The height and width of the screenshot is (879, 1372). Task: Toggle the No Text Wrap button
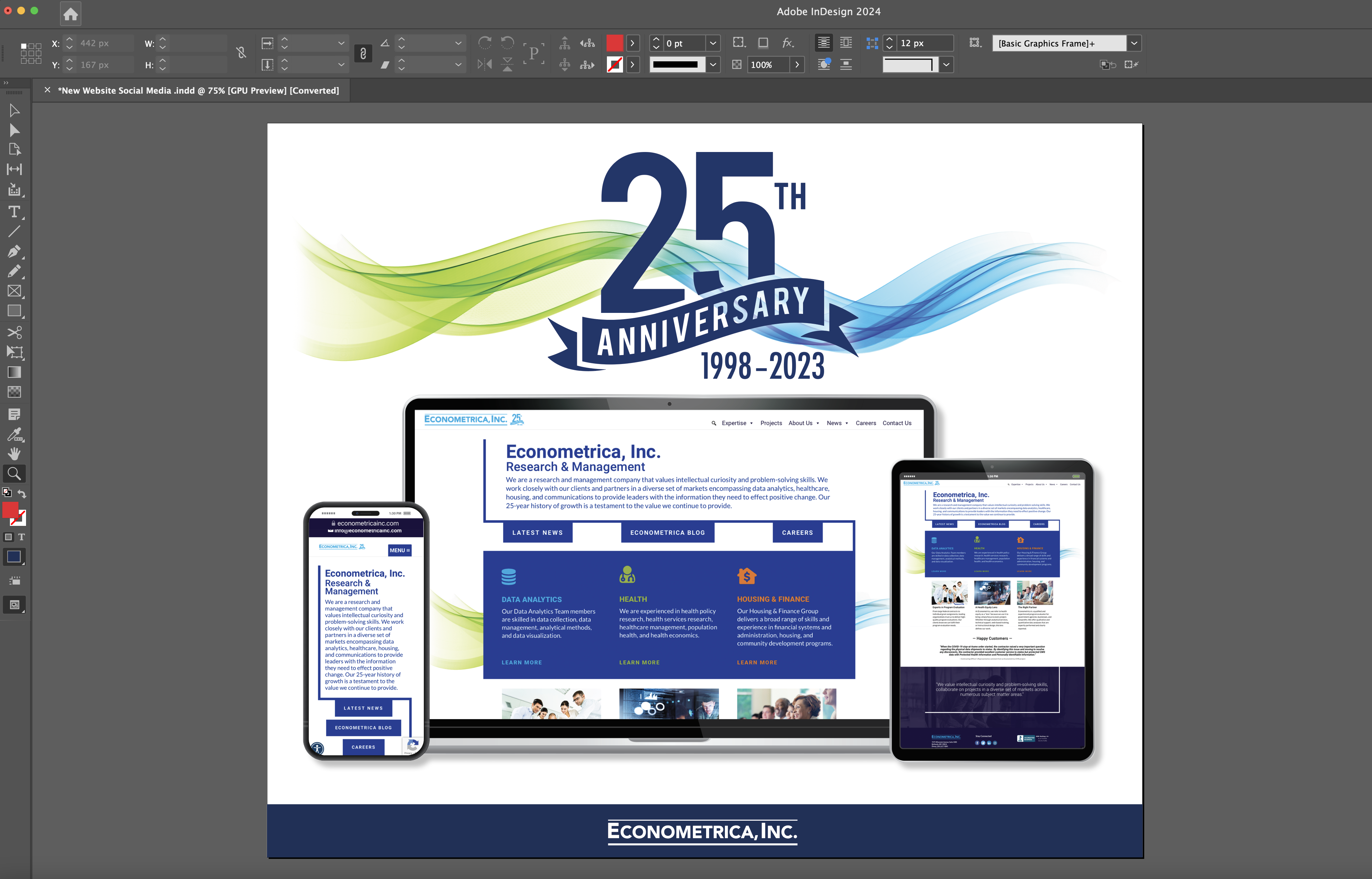(823, 43)
